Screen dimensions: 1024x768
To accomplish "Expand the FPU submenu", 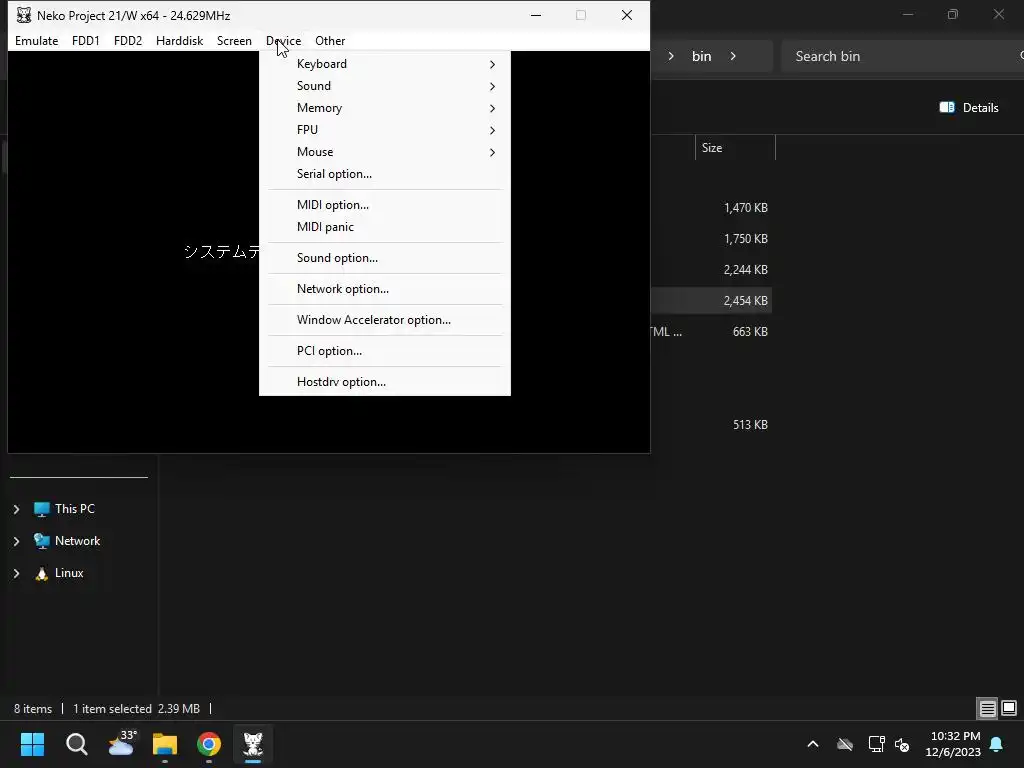I will coord(385,130).
